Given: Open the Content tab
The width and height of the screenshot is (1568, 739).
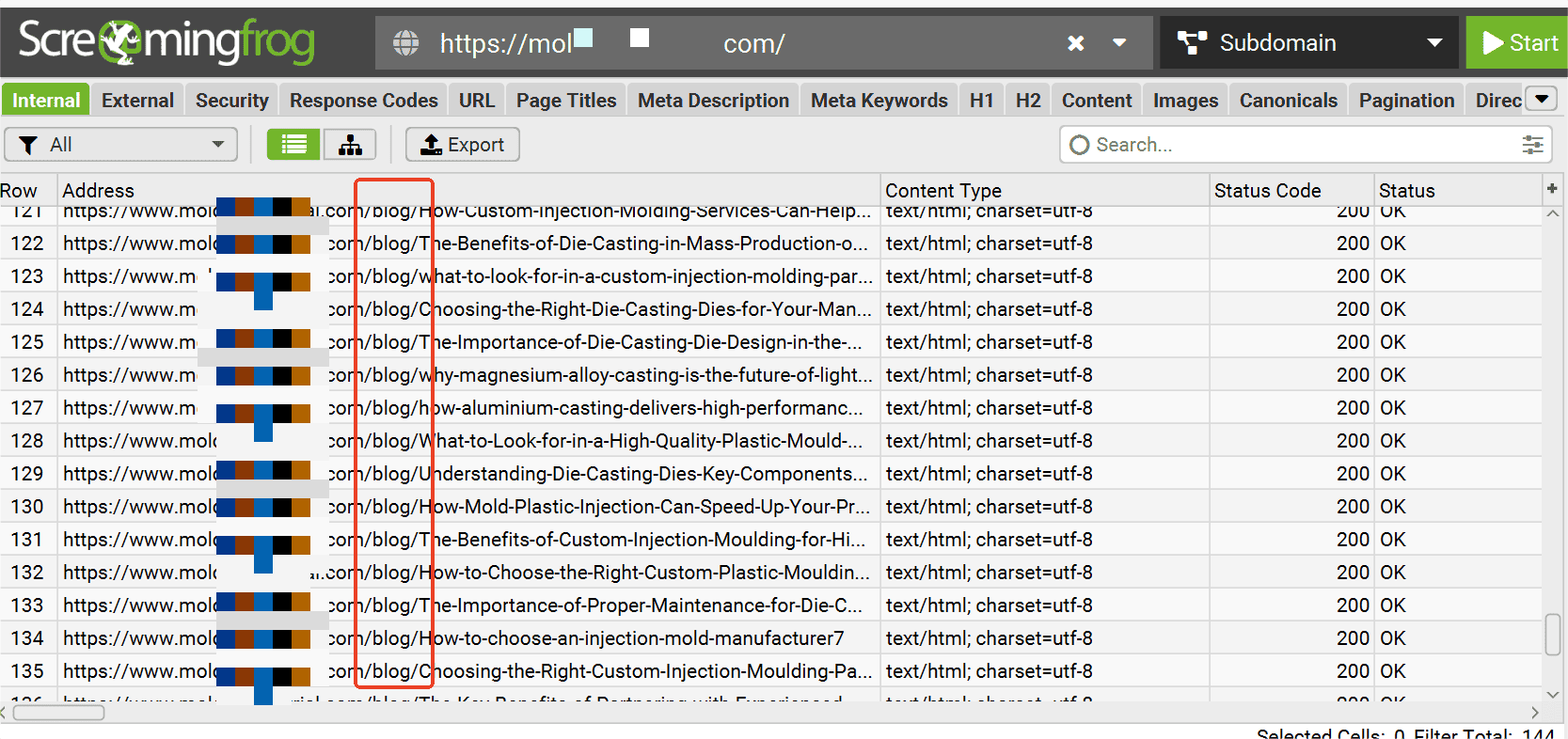Looking at the screenshot, I should [x=1097, y=100].
